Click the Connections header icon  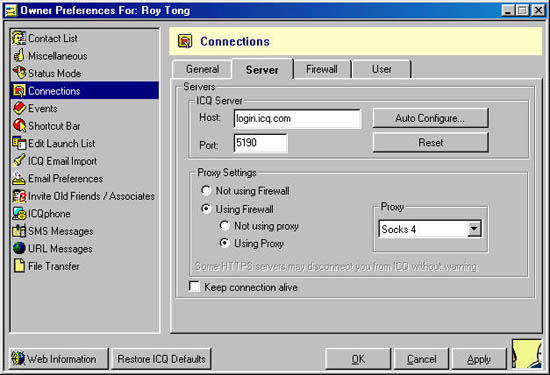click(x=185, y=41)
